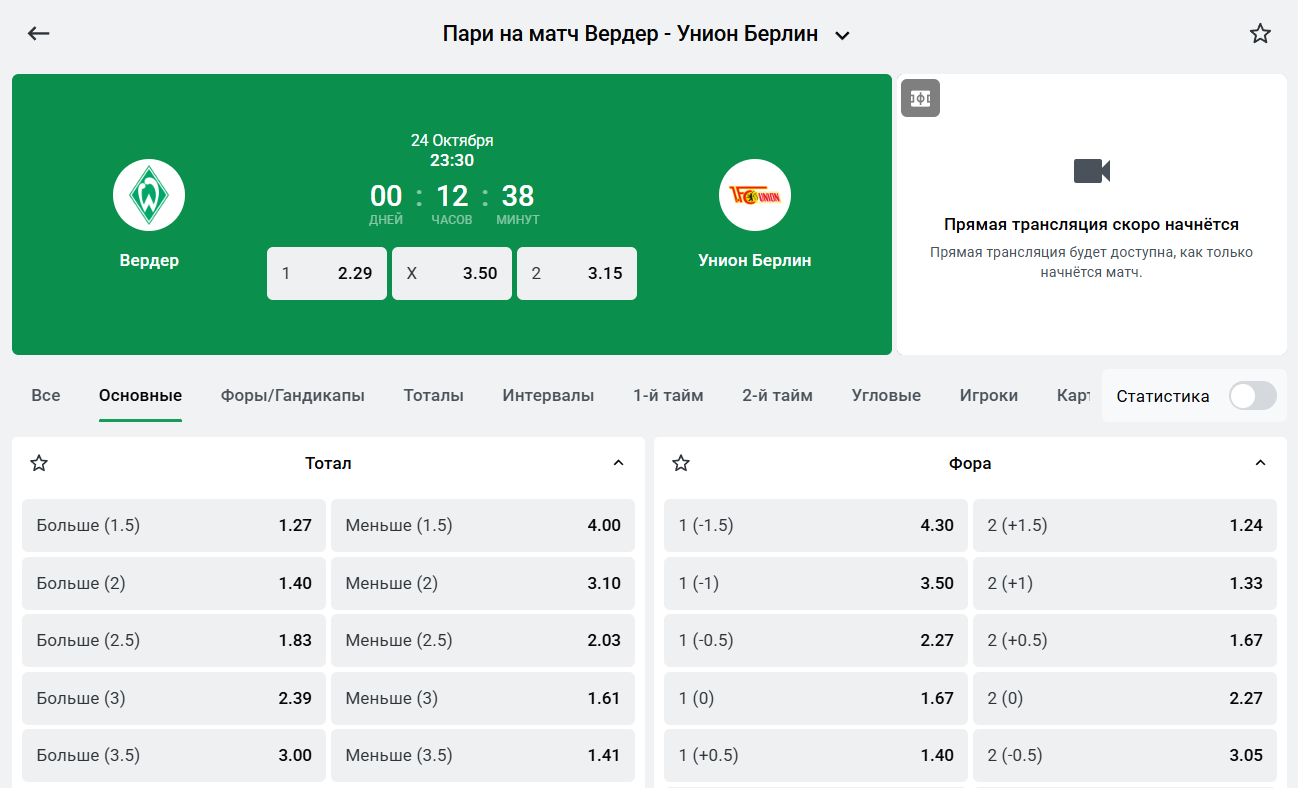1298x788 pixels.
Task: Favorite the Тотал market with star icon
Action: pyautogui.click(x=39, y=463)
